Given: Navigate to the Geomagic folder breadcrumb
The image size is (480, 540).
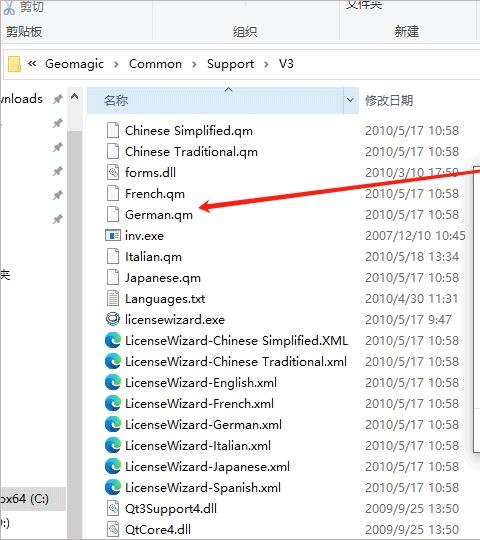Looking at the screenshot, I should click(x=74, y=64).
